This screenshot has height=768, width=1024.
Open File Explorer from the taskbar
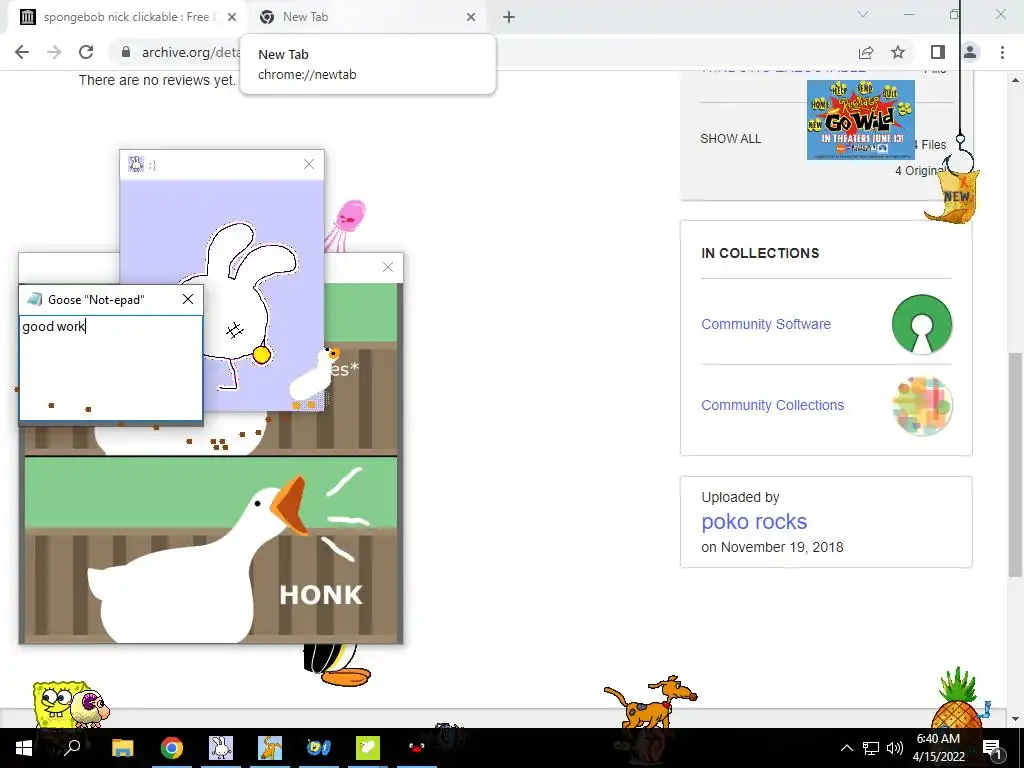[122, 748]
